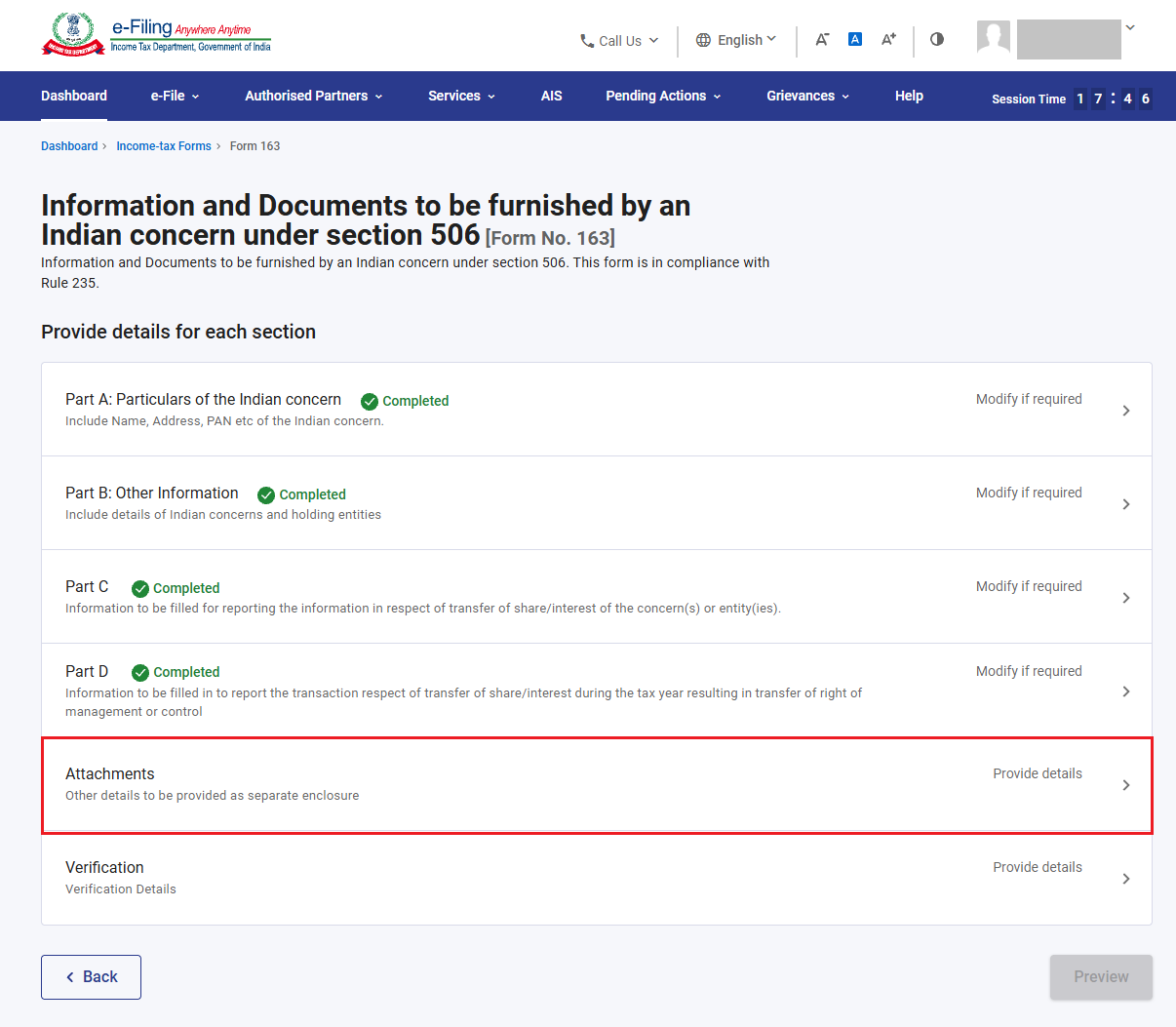Open the Help menu item

tap(909, 96)
